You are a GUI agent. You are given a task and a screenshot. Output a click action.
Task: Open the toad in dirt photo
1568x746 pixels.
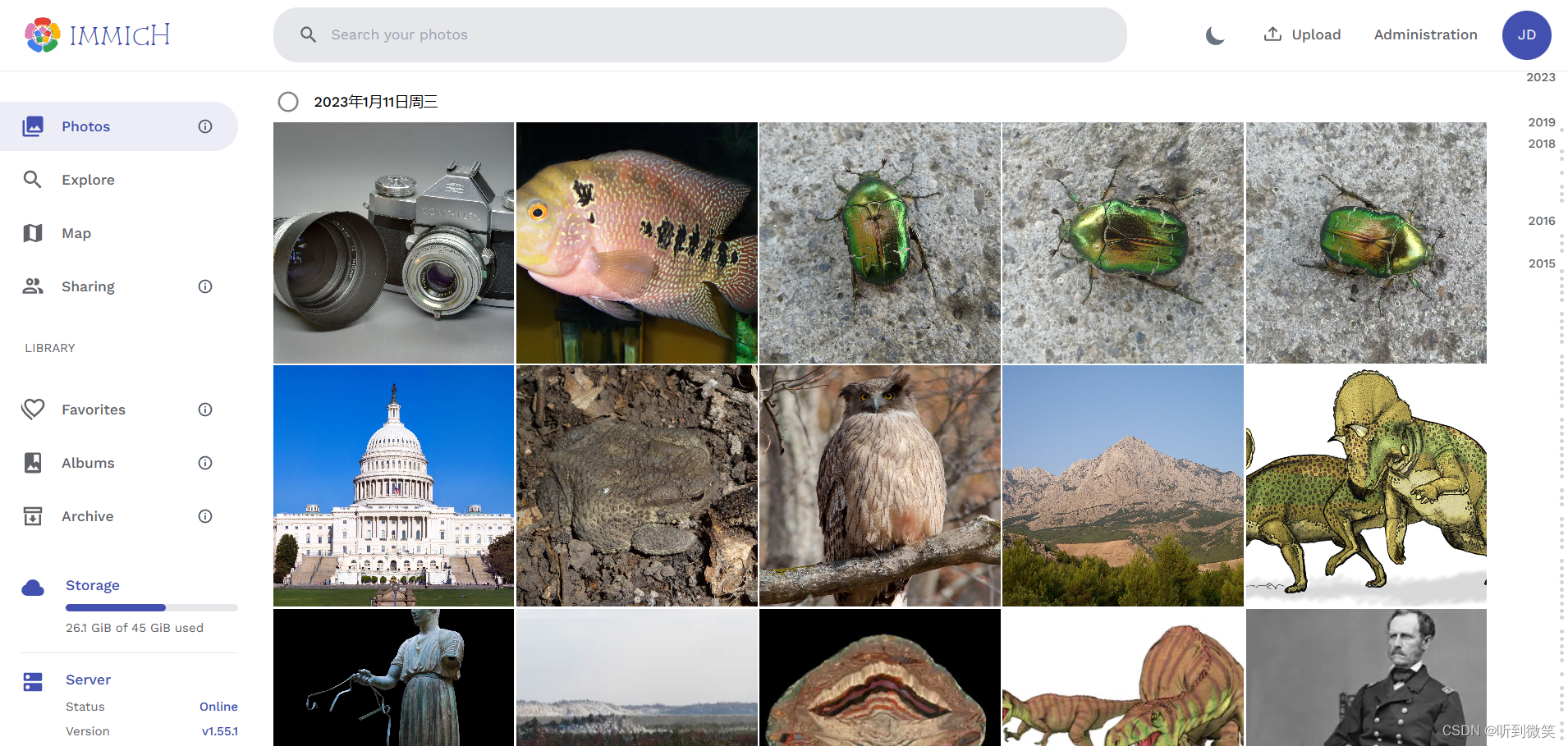point(636,486)
